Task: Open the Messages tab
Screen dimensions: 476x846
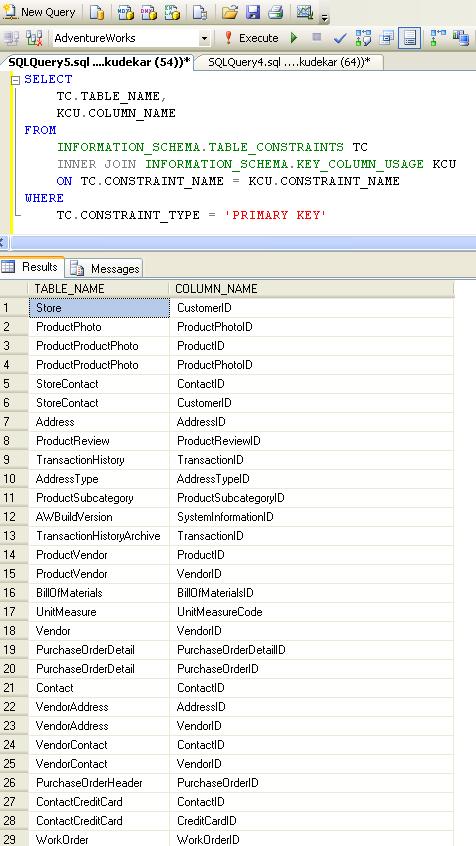Action: pyautogui.click(x=105, y=268)
